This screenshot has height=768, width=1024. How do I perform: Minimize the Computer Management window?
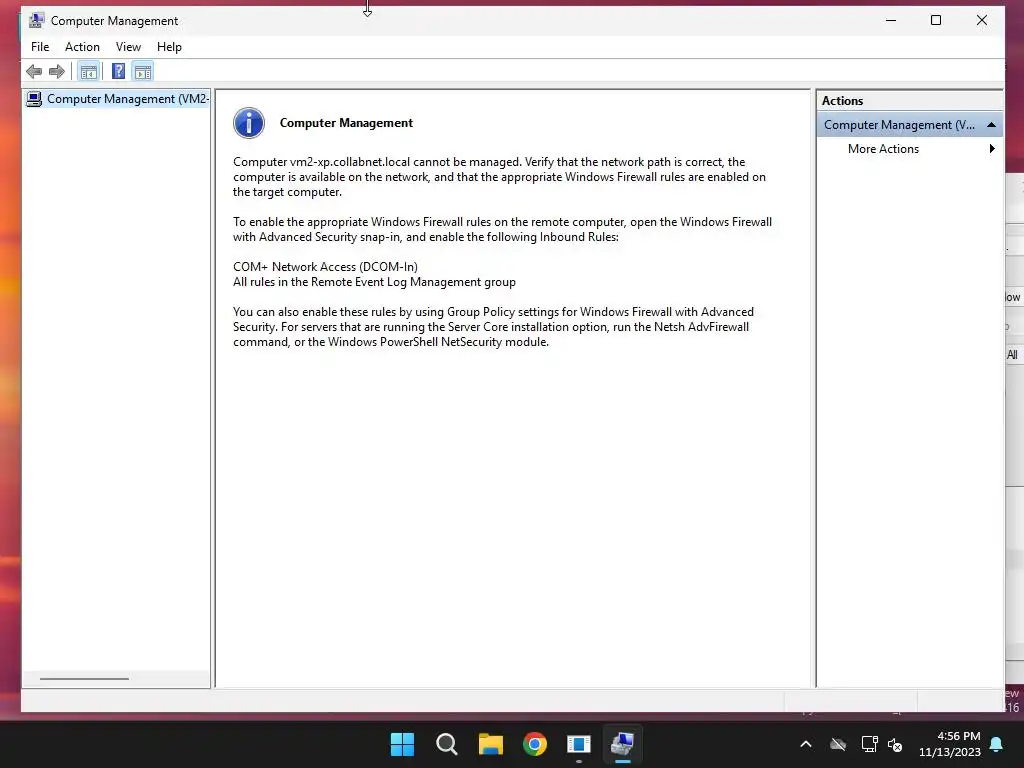(891, 20)
